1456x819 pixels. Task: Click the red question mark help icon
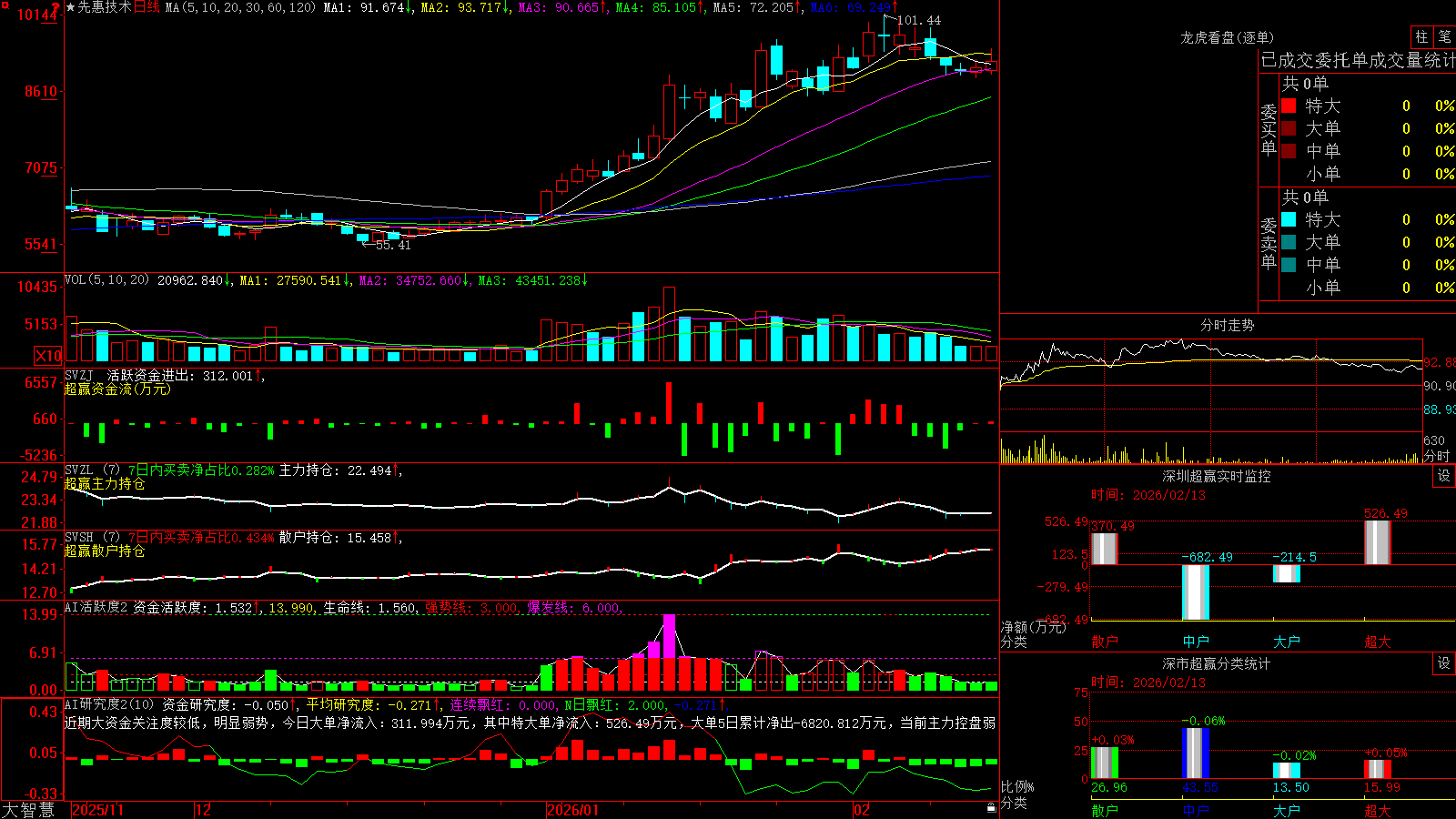coord(56,6)
